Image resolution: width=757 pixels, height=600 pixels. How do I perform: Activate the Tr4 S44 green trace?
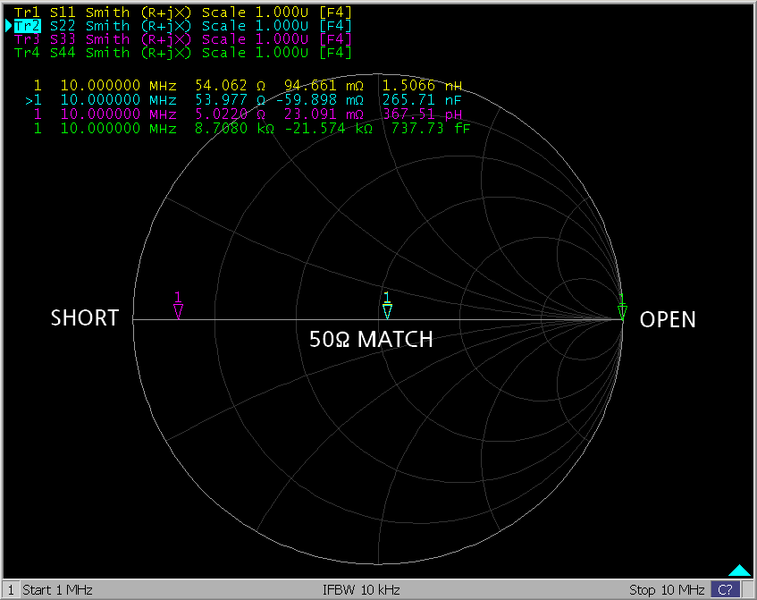(182, 52)
